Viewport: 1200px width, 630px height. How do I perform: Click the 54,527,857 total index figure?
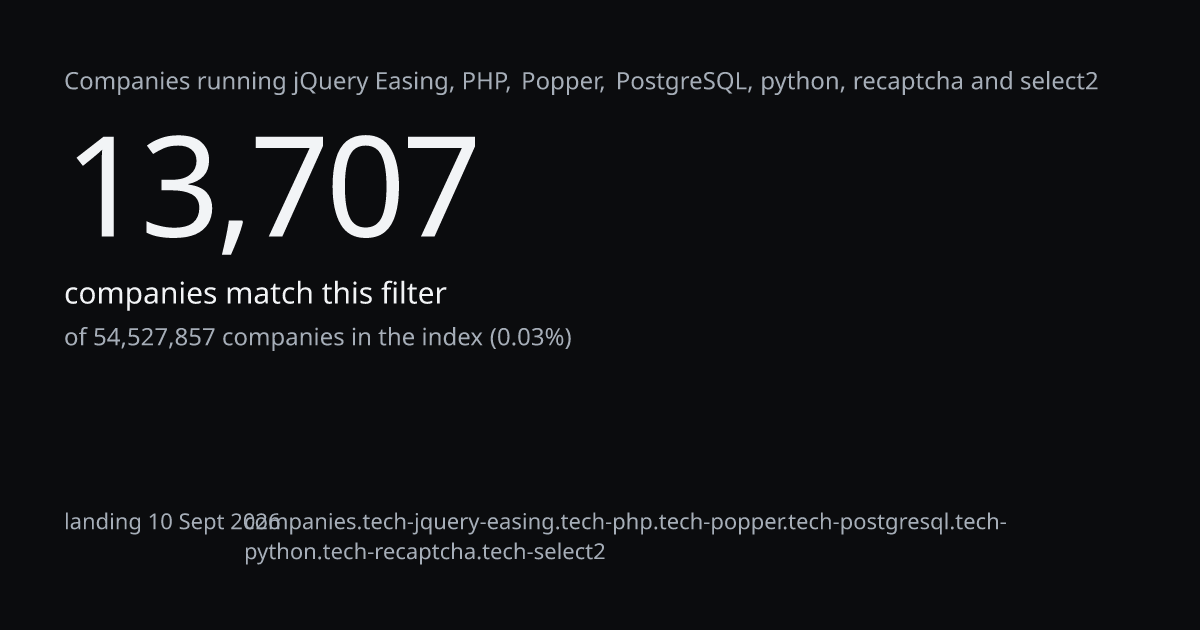coord(154,337)
